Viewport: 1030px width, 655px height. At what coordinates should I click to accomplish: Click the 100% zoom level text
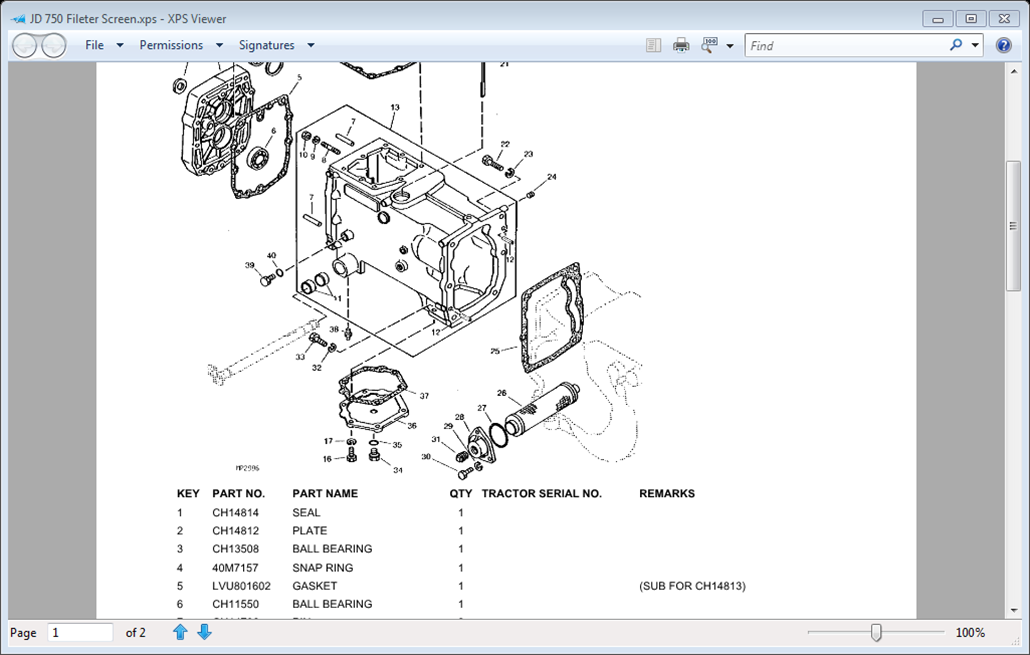[x=970, y=633]
